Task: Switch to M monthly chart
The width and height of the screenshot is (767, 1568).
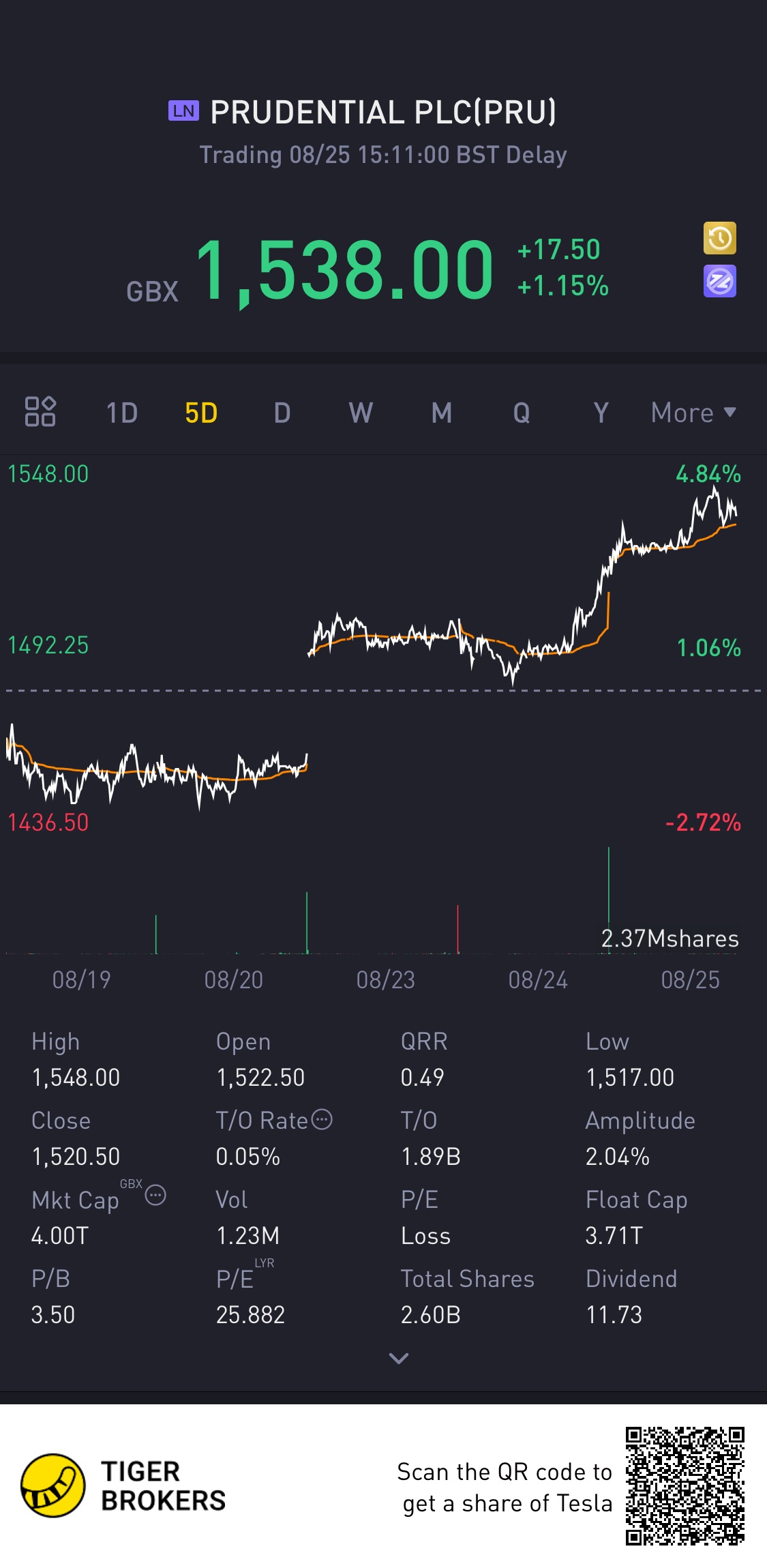Action: coord(442,413)
